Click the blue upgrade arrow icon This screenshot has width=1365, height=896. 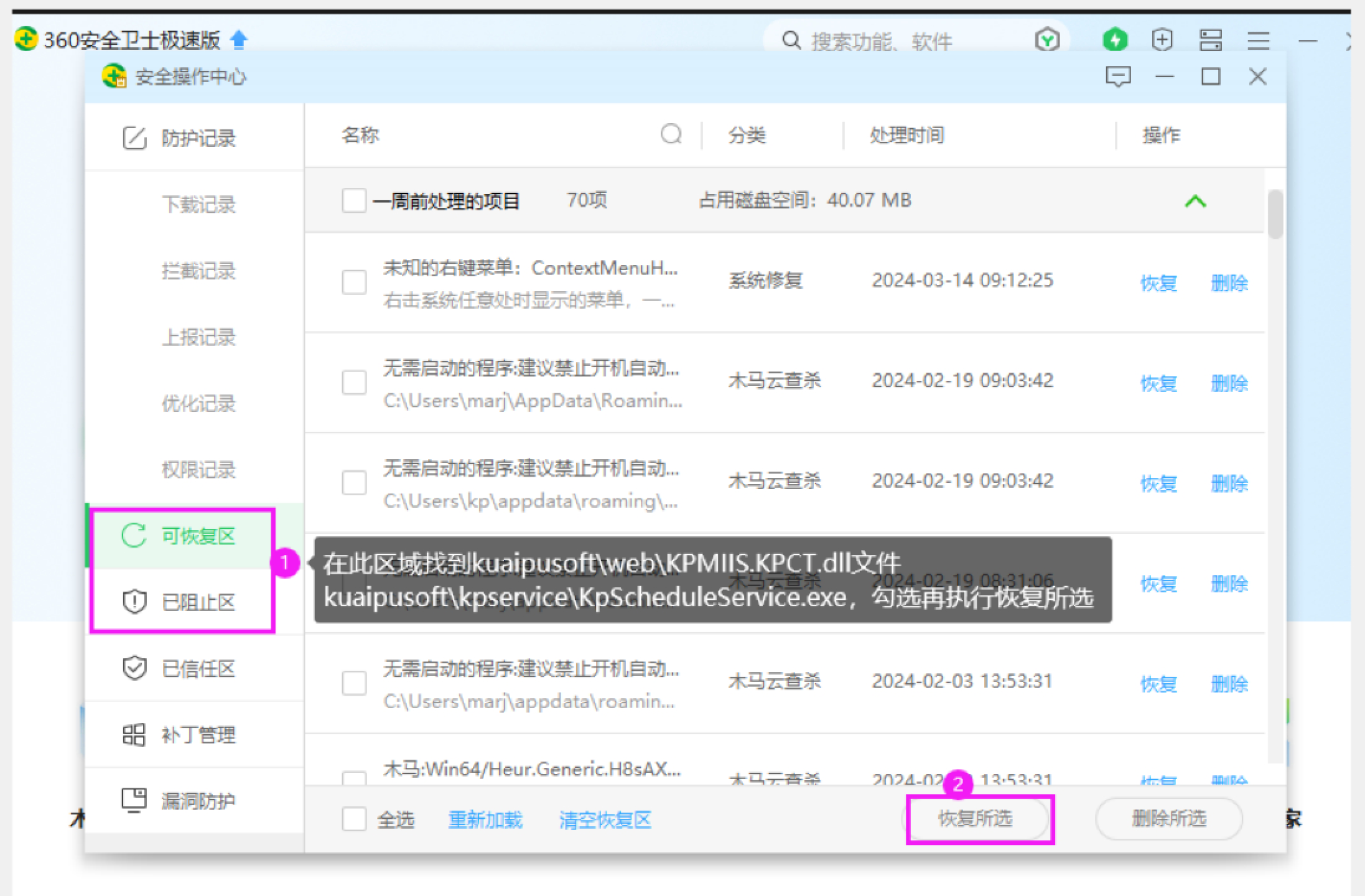(x=239, y=40)
